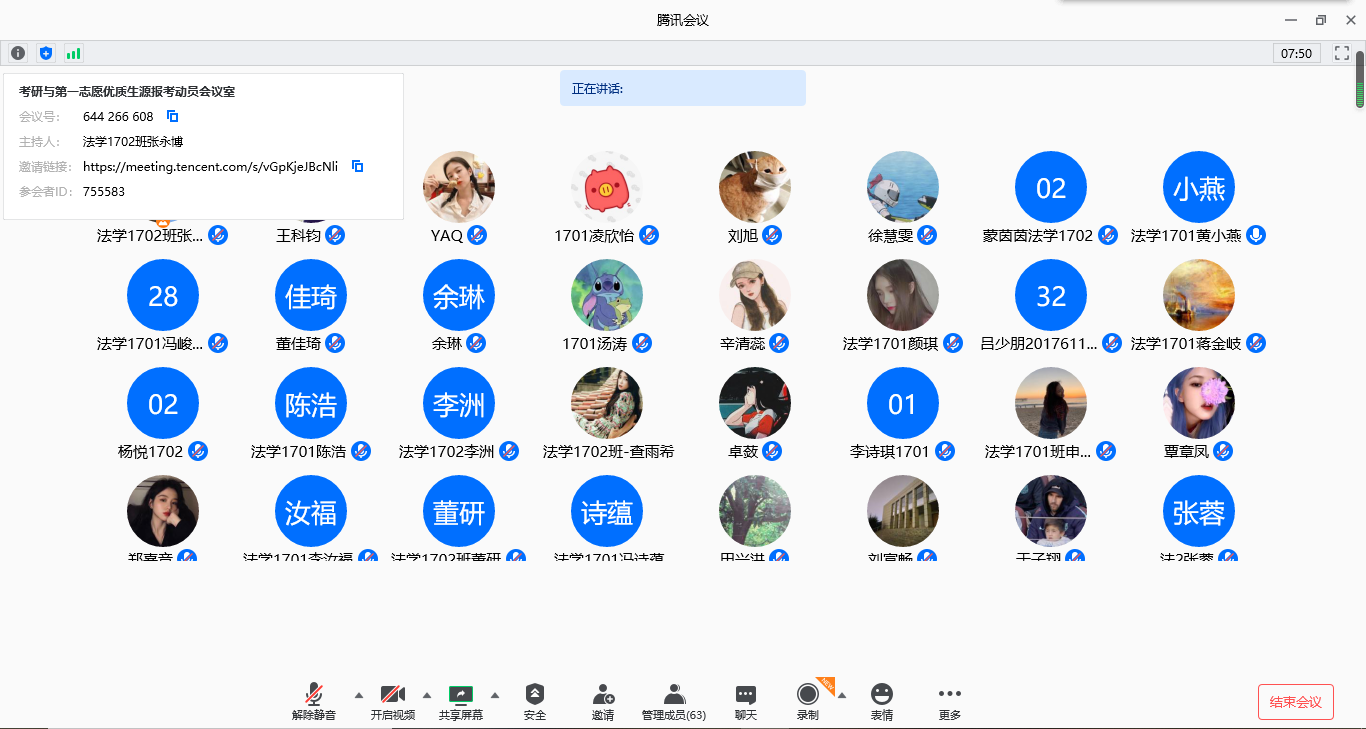Image resolution: width=1366 pixels, height=729 pixels.
Task: Copy the meeting number 644 266 608
Action: tap(172, 116)
